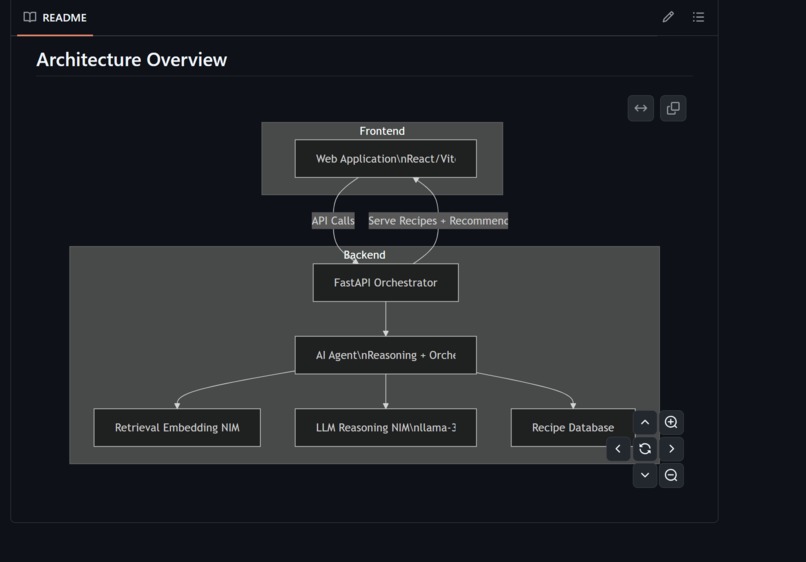Click the Recipe Database node
The image size is (806, 562).
(x=573, y=428)
